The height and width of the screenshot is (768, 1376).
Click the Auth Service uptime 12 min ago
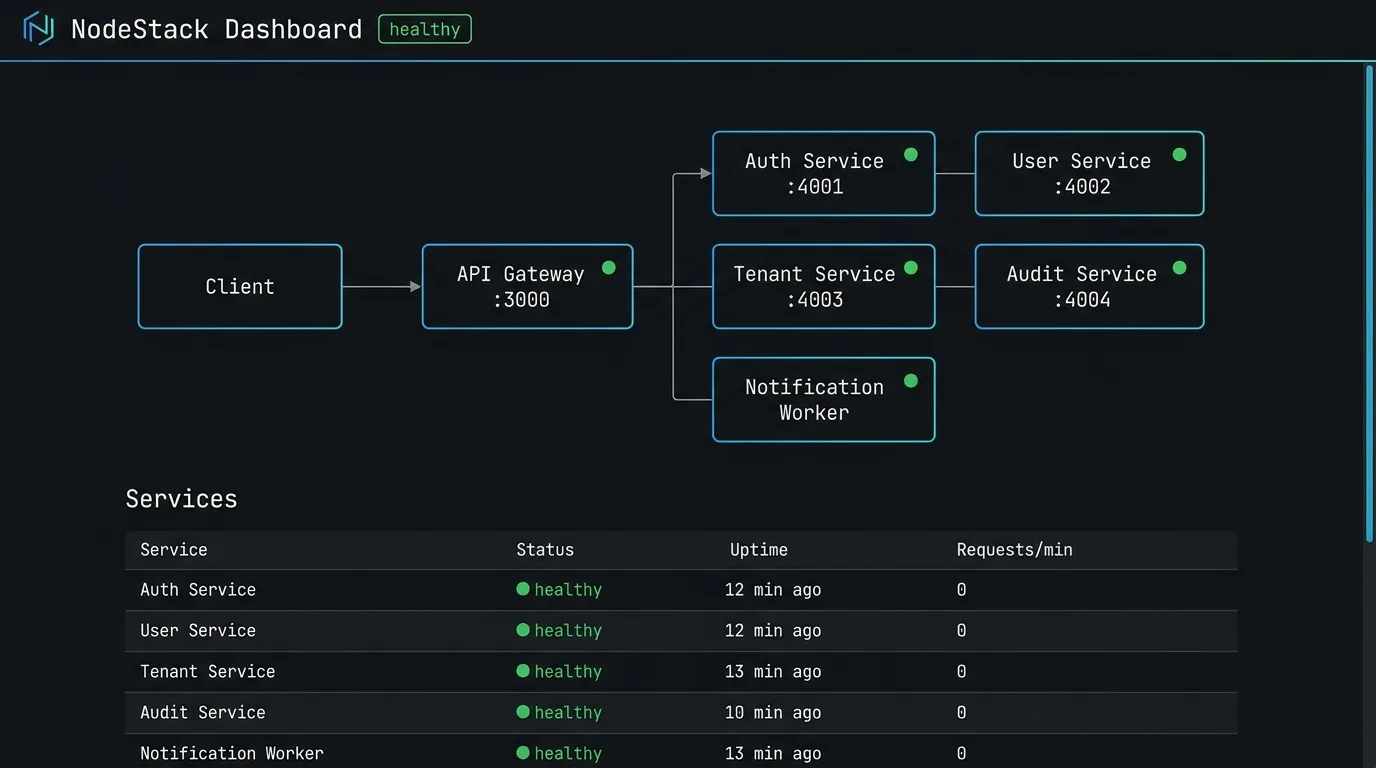[773, 590]
